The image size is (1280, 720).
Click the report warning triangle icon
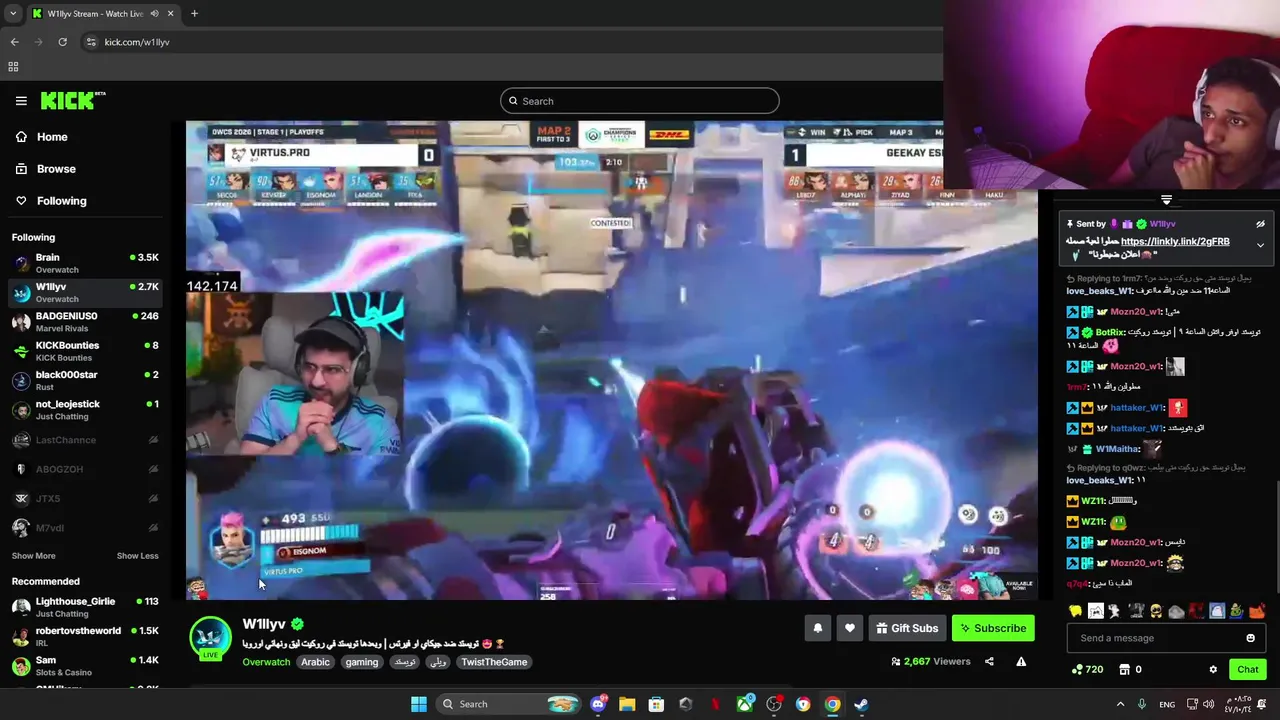point(1021,661)
